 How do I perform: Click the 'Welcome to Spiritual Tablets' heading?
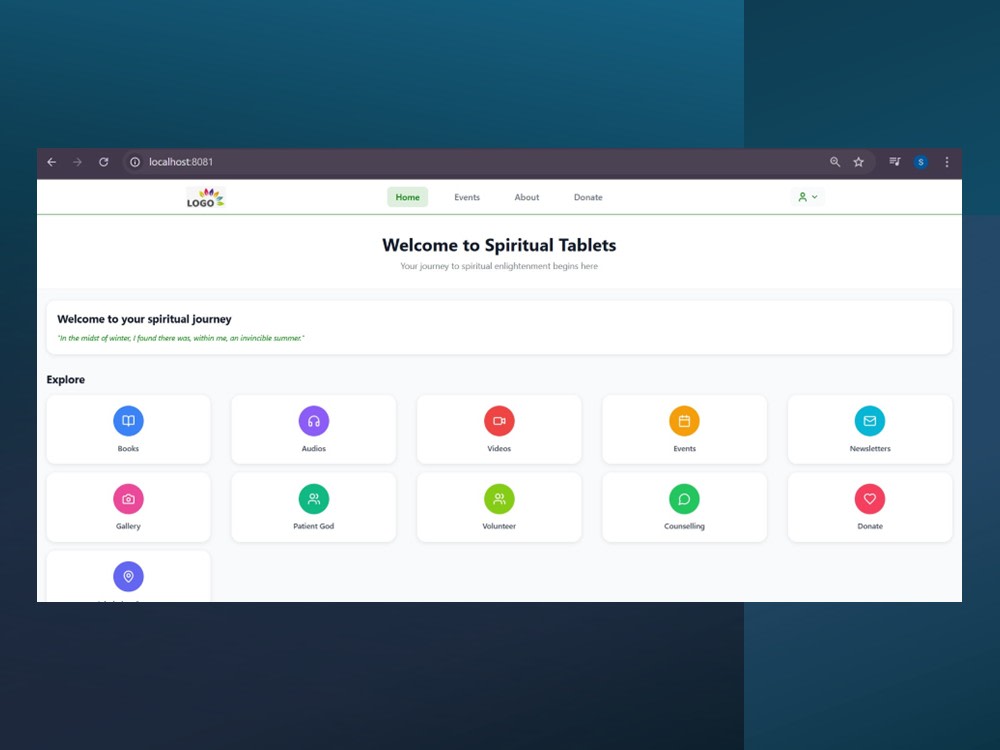click(499, 245)
